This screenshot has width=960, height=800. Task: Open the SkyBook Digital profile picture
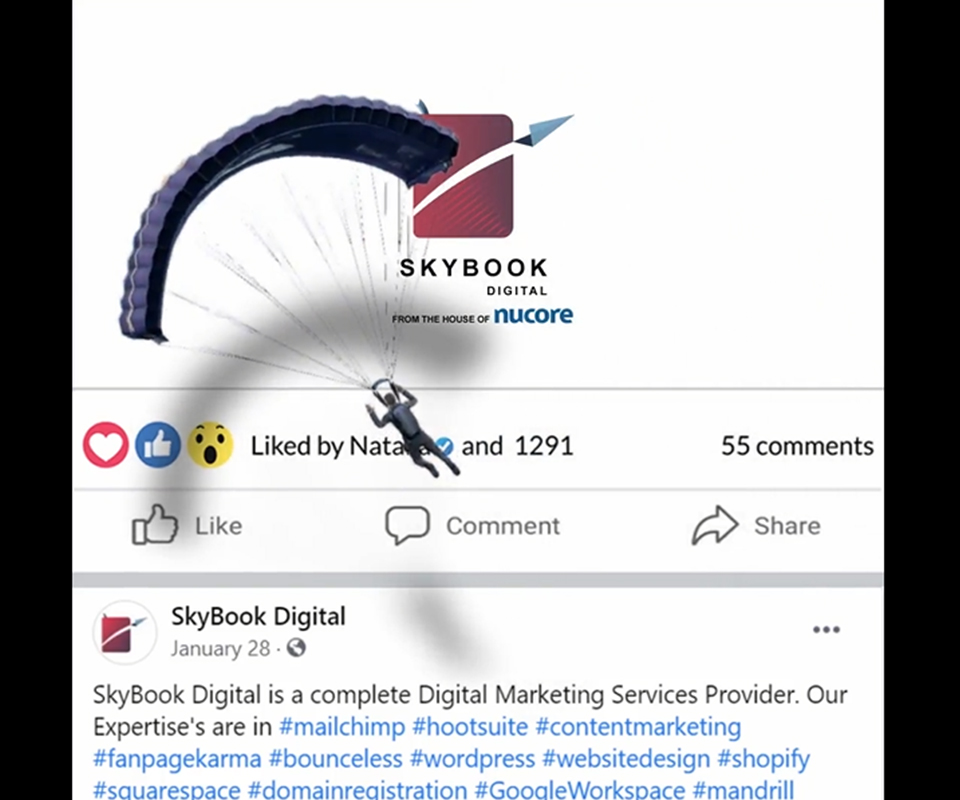[124, 632]
